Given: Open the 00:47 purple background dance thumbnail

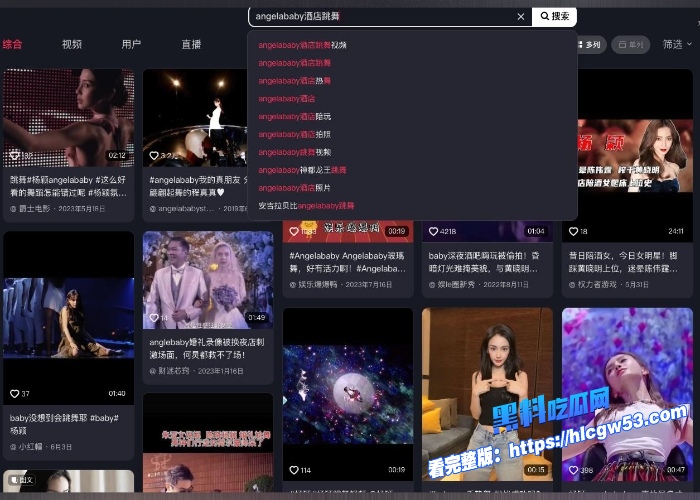Looking at the screenshot, I should [x=627, y=394].
